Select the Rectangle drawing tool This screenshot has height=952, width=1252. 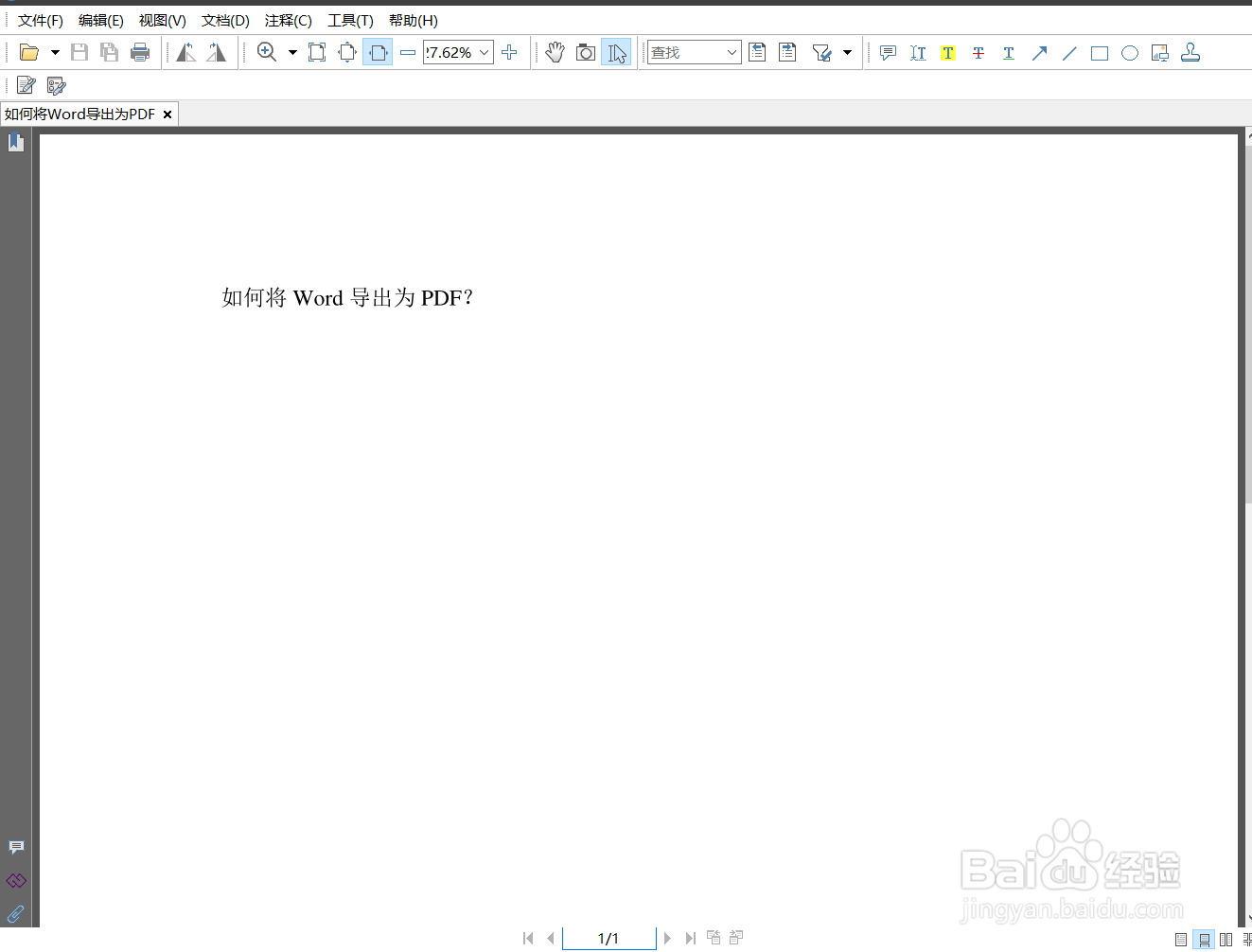(x=1100, y=53)
